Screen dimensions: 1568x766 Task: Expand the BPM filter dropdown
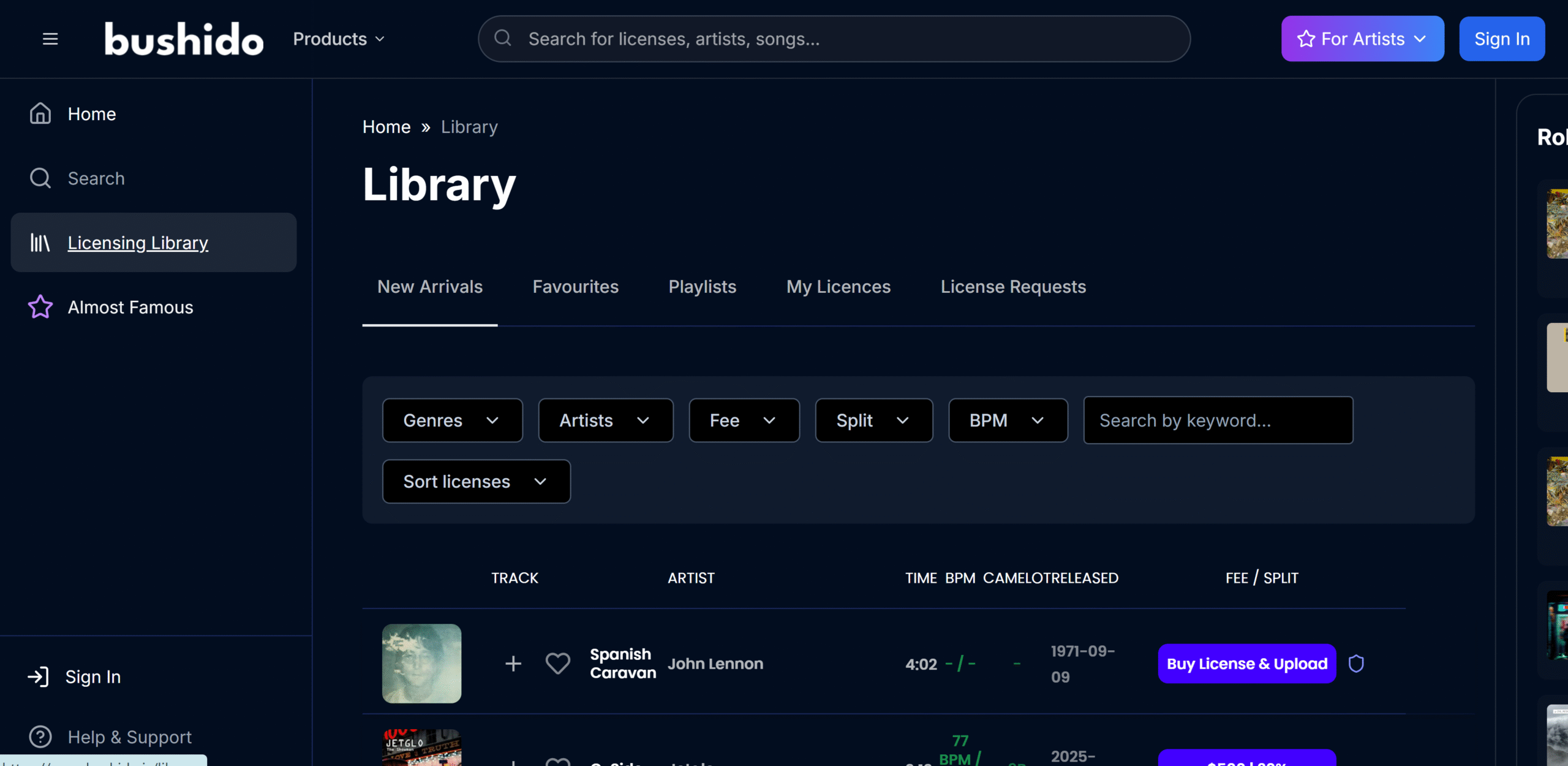1008,420
